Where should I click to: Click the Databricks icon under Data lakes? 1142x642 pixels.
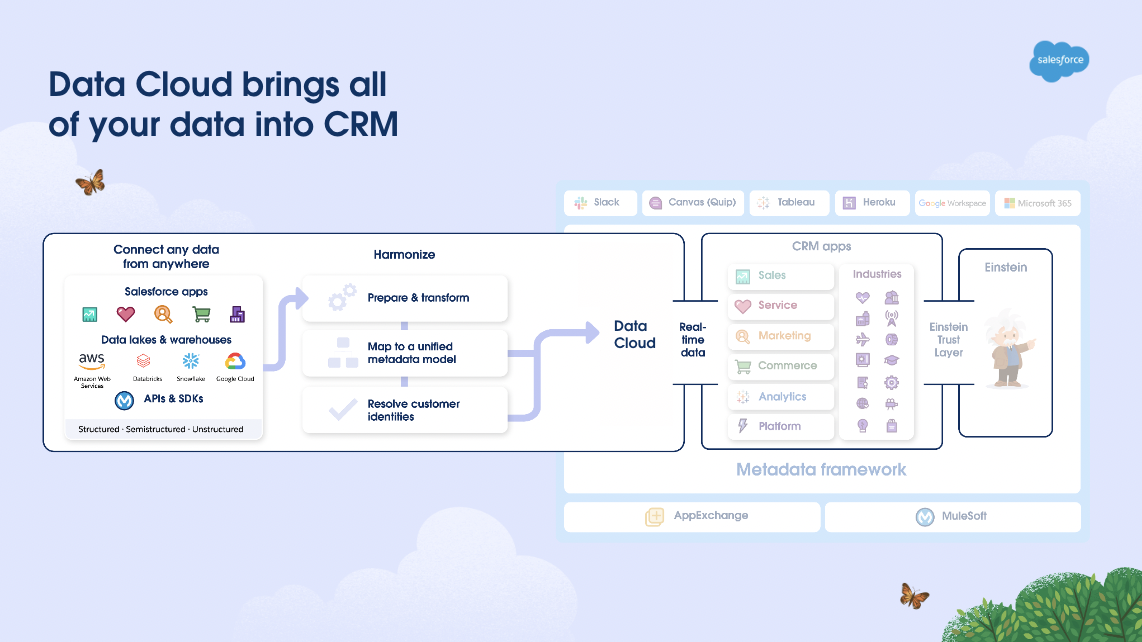coord(143,362)
